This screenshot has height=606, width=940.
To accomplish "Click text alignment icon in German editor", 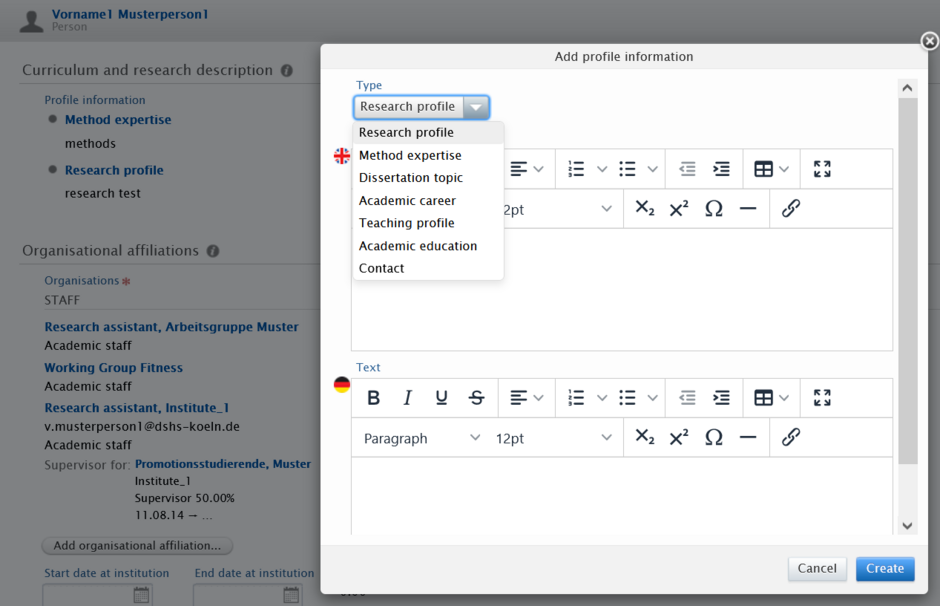I will point(519,398).
